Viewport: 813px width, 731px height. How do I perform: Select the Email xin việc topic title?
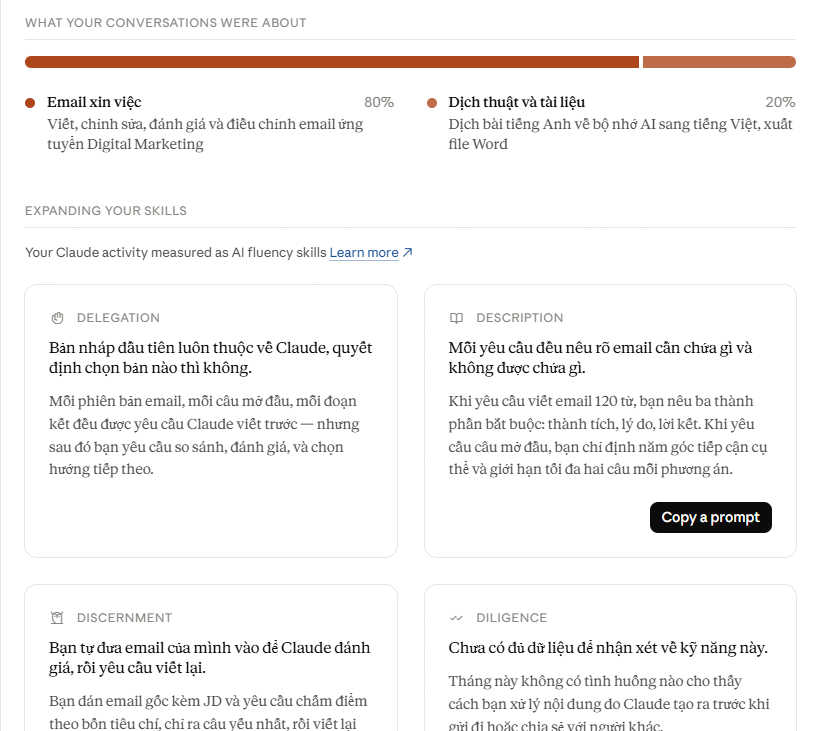(94, 102)
